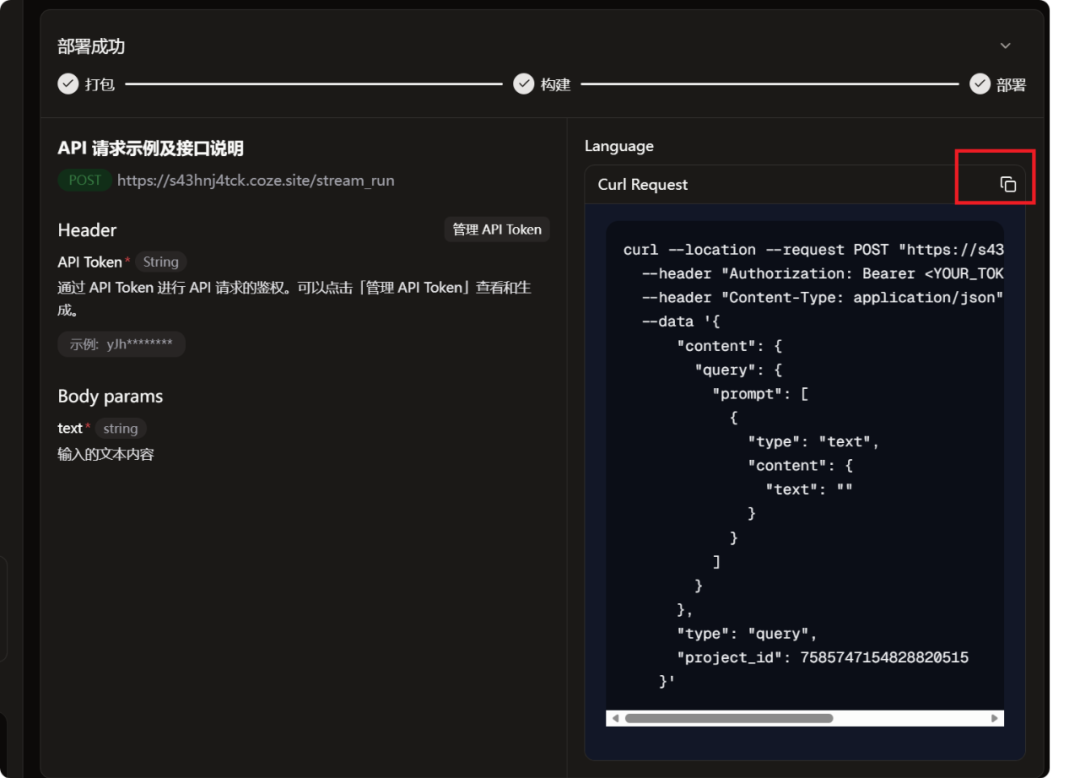Click the 构建 step checkmark icon
The width and height of the screenshot is (1080, 778).
(x=524, y=84)
